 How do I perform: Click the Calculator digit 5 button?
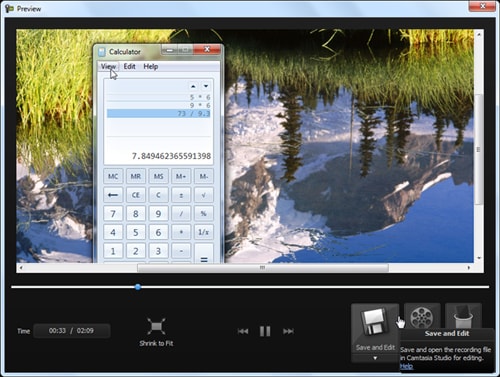click(136, 232)
